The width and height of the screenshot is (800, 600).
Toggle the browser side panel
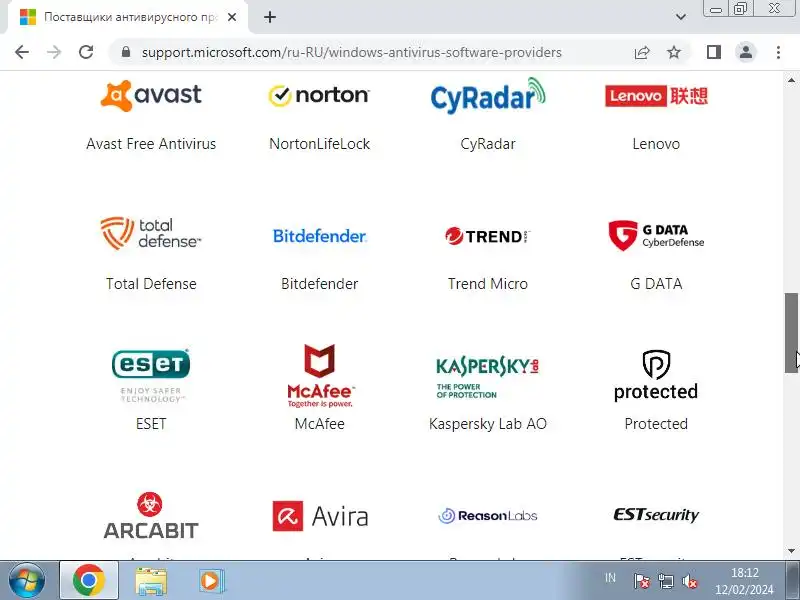tap(714, 52)
